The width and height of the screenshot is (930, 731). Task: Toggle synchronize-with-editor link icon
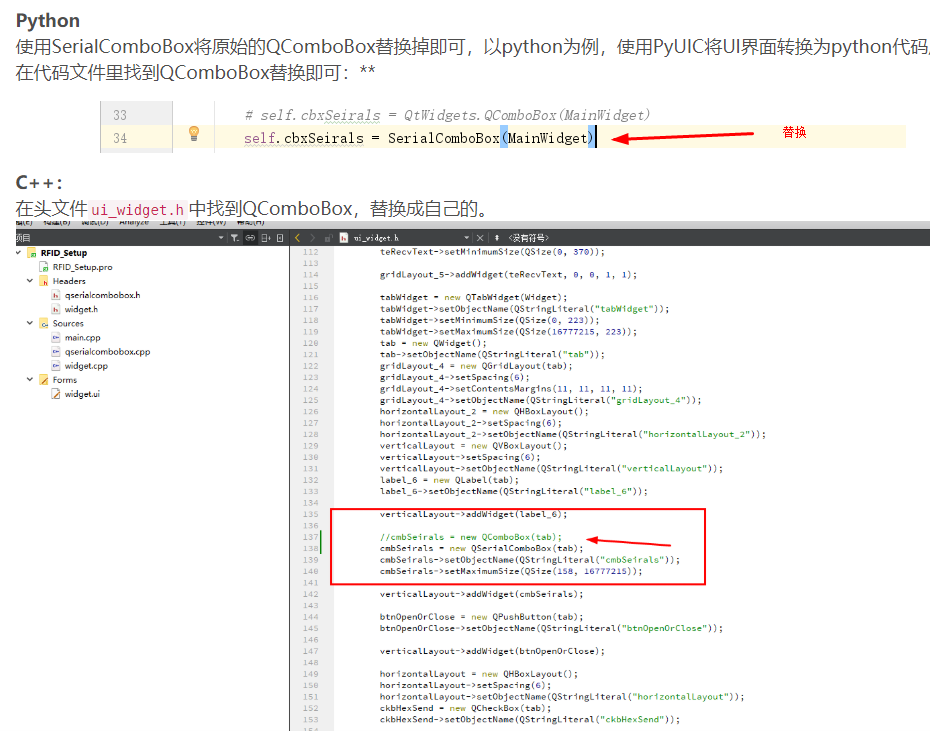[x=250, y=238]
